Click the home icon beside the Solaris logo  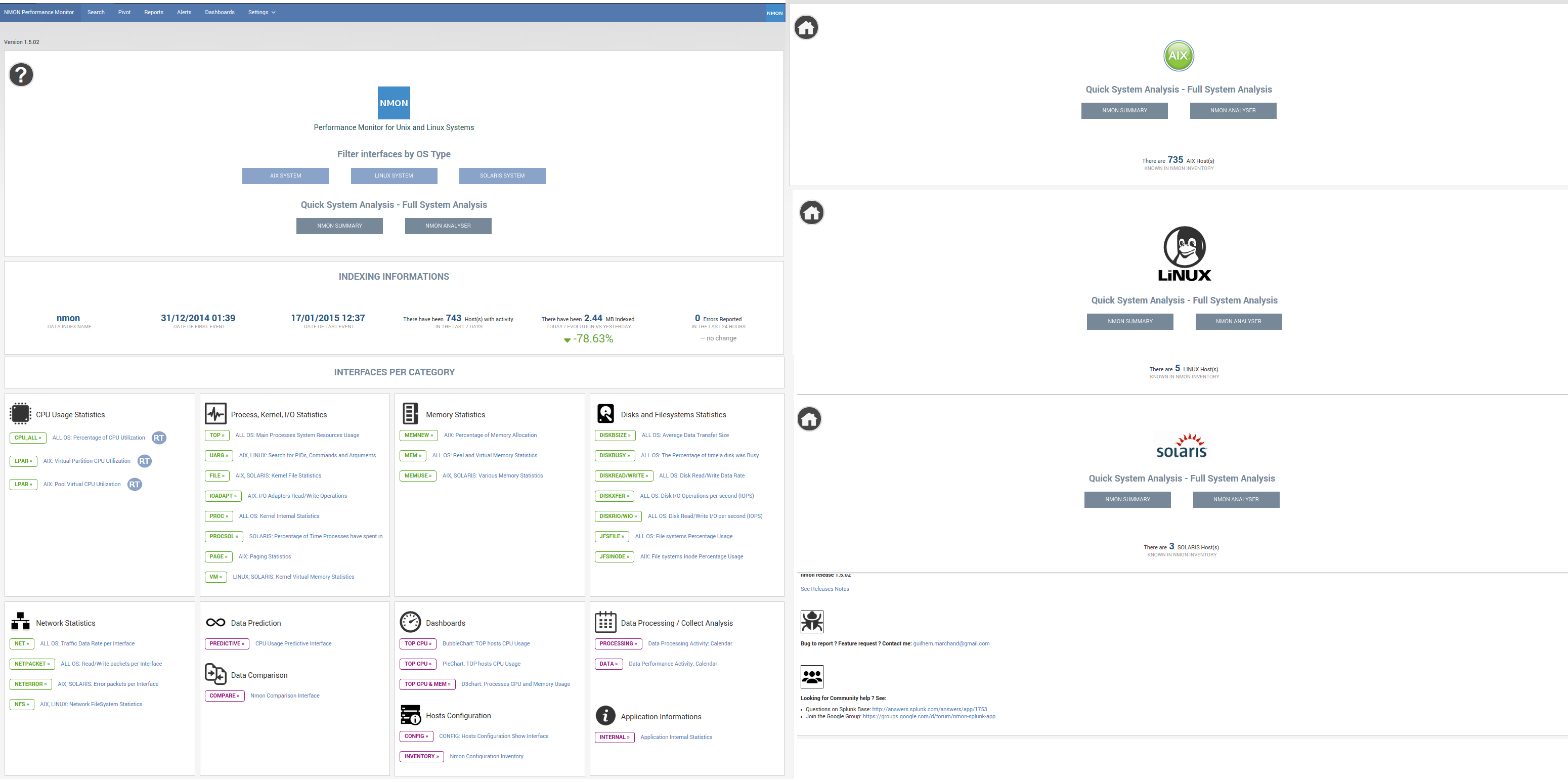(x=809, y=419)
